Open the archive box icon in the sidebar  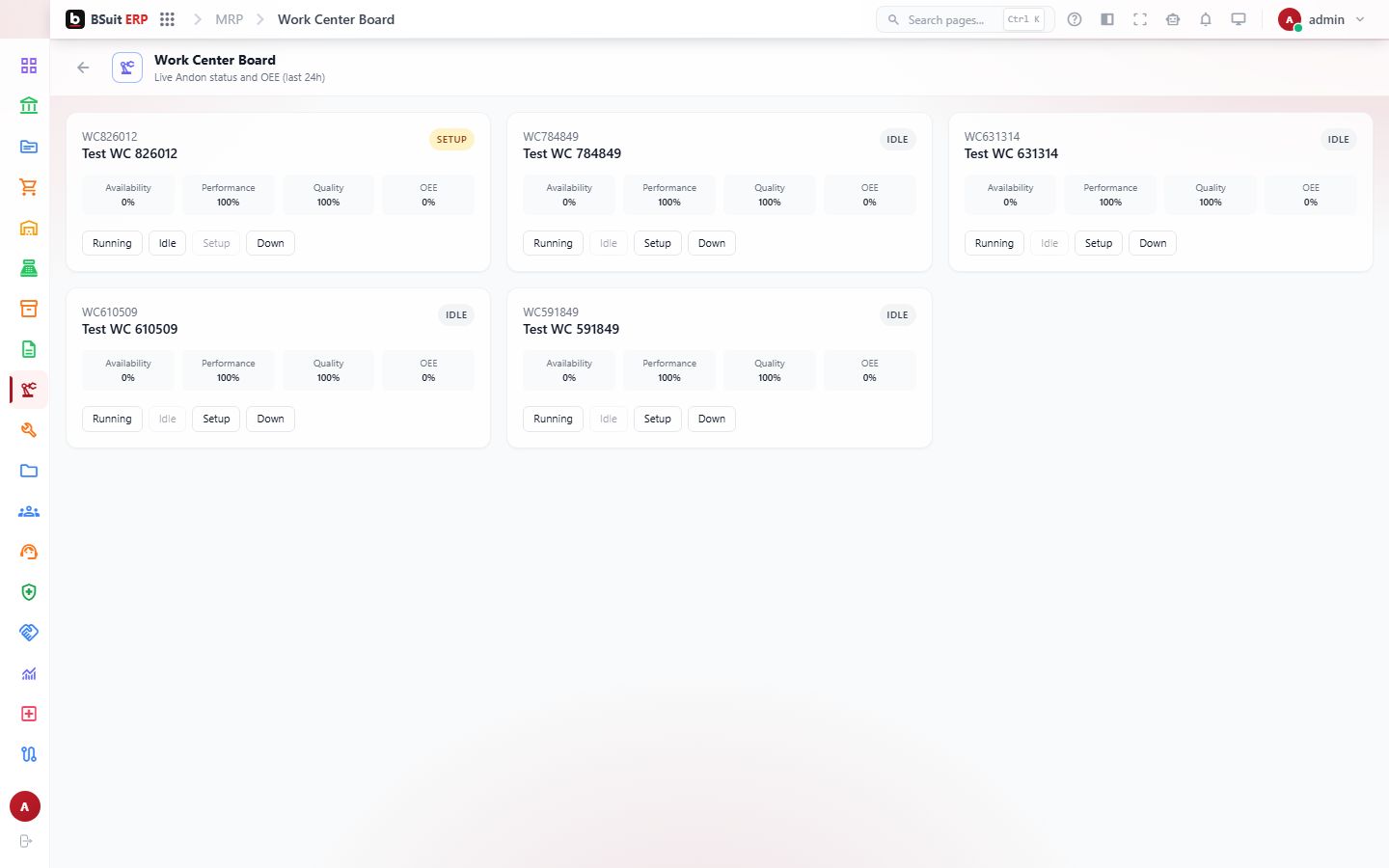pyautogui.click(x=29, y=309)
